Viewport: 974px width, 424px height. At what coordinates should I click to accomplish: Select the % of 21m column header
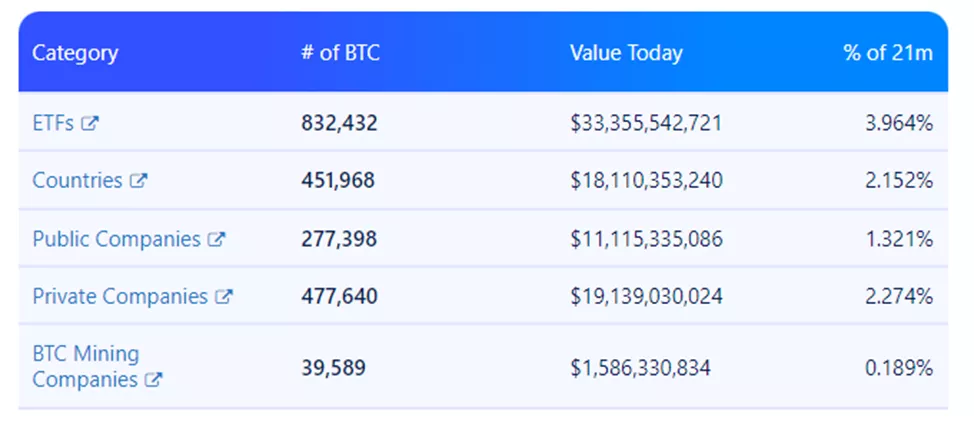(888, 53)
